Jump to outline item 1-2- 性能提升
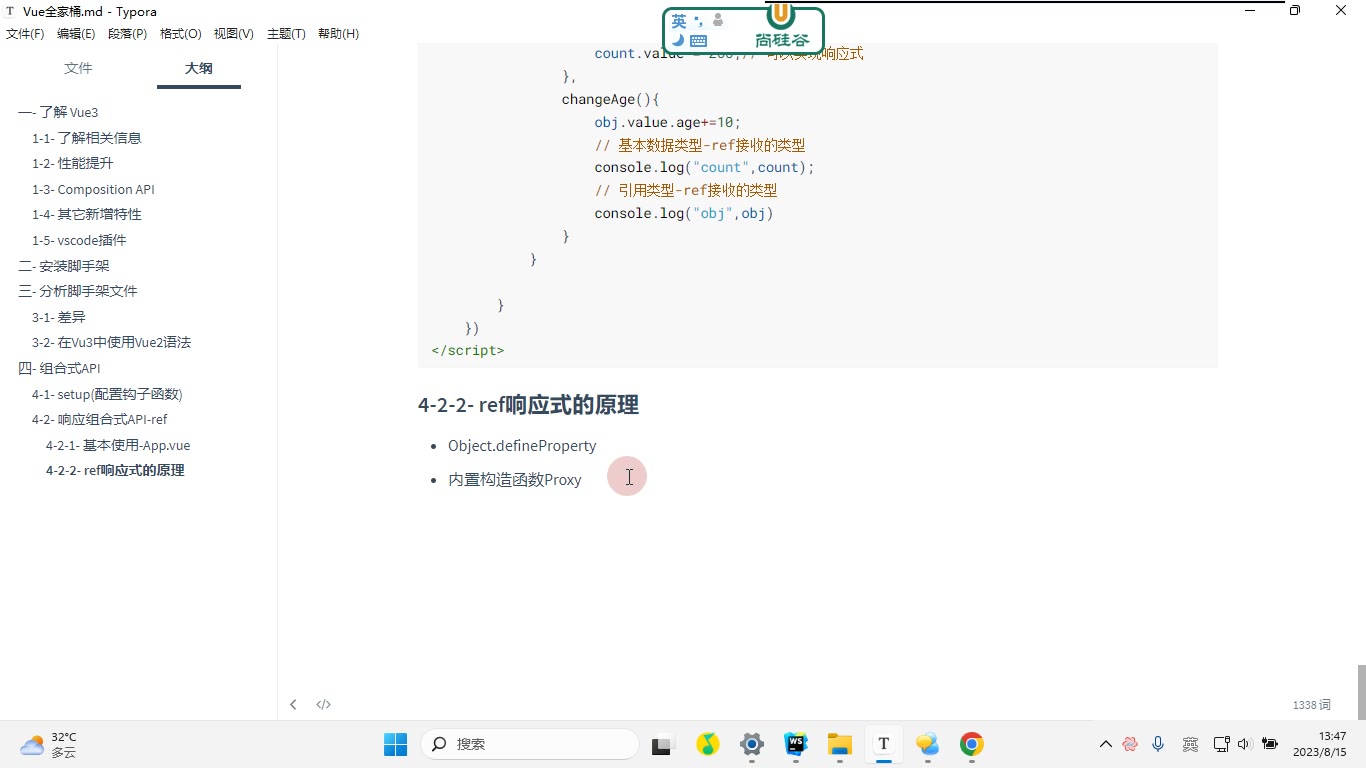 click(x=72, y=163)
